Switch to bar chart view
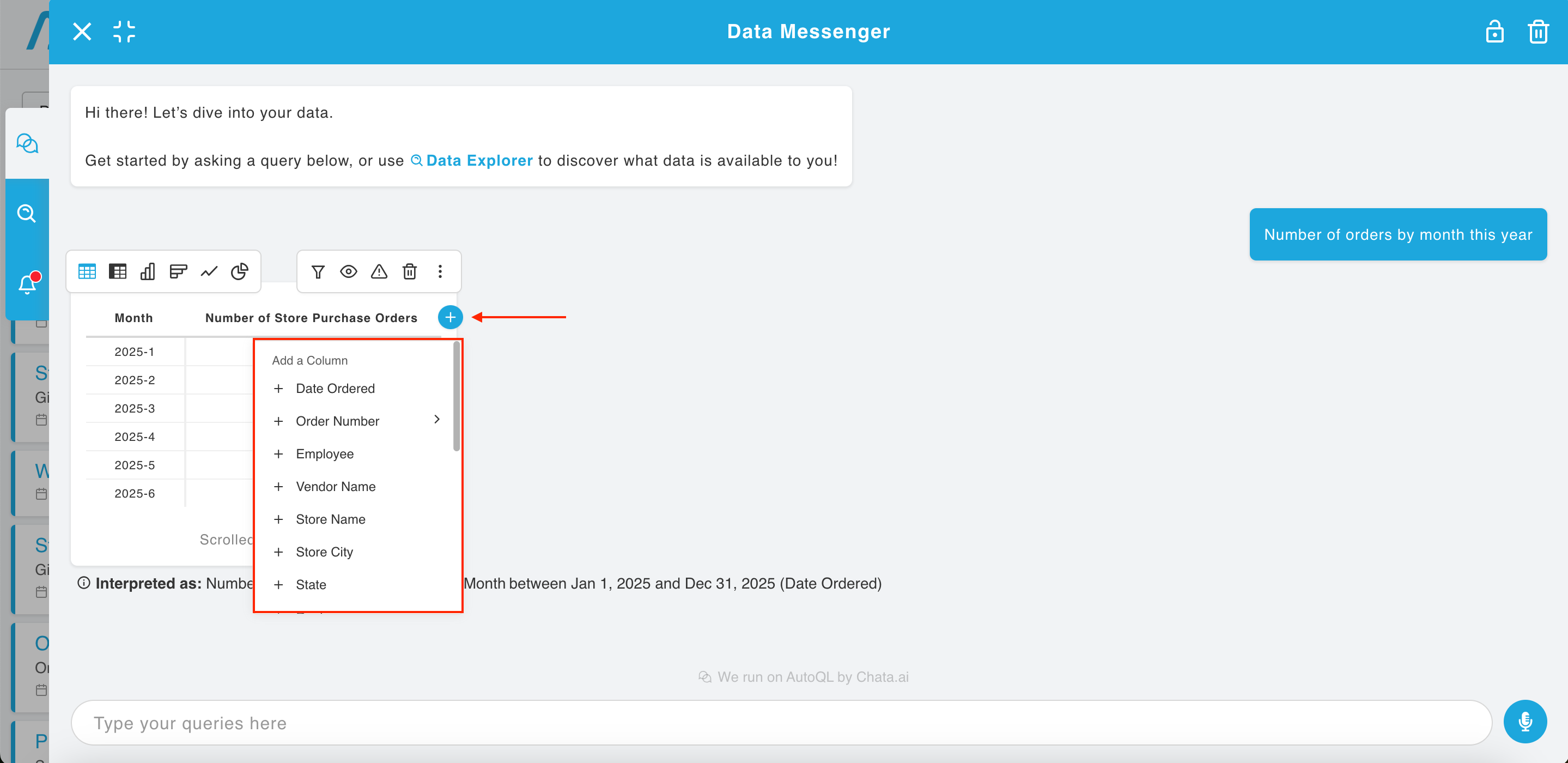The height and width of the screenshot is (763, 1568). click(x=178, y=271)
